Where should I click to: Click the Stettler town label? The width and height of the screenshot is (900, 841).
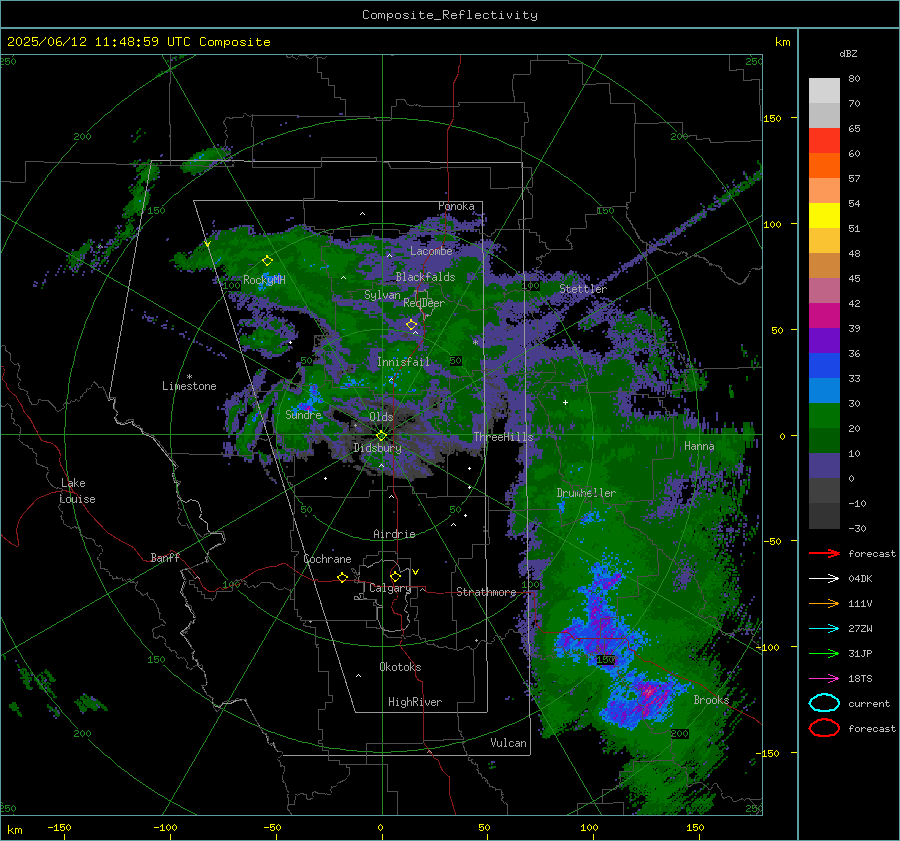583,289
